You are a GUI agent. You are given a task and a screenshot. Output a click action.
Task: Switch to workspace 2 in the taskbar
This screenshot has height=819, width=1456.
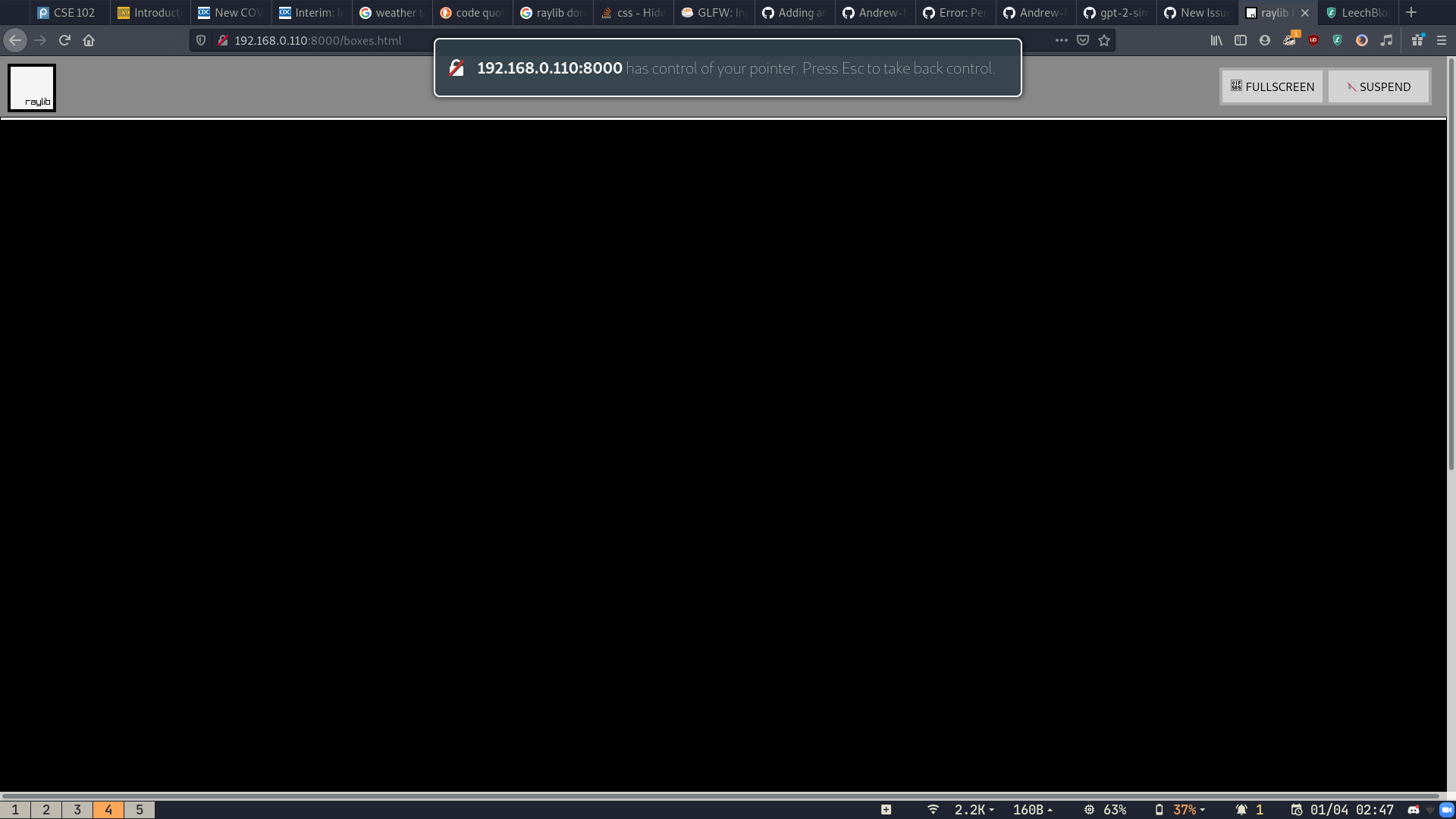[45, 809]
